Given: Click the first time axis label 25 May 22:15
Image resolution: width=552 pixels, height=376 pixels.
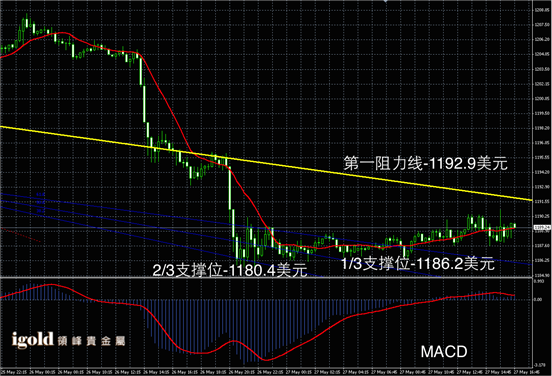Looking at the screenshot, I should tap(12, 372).
